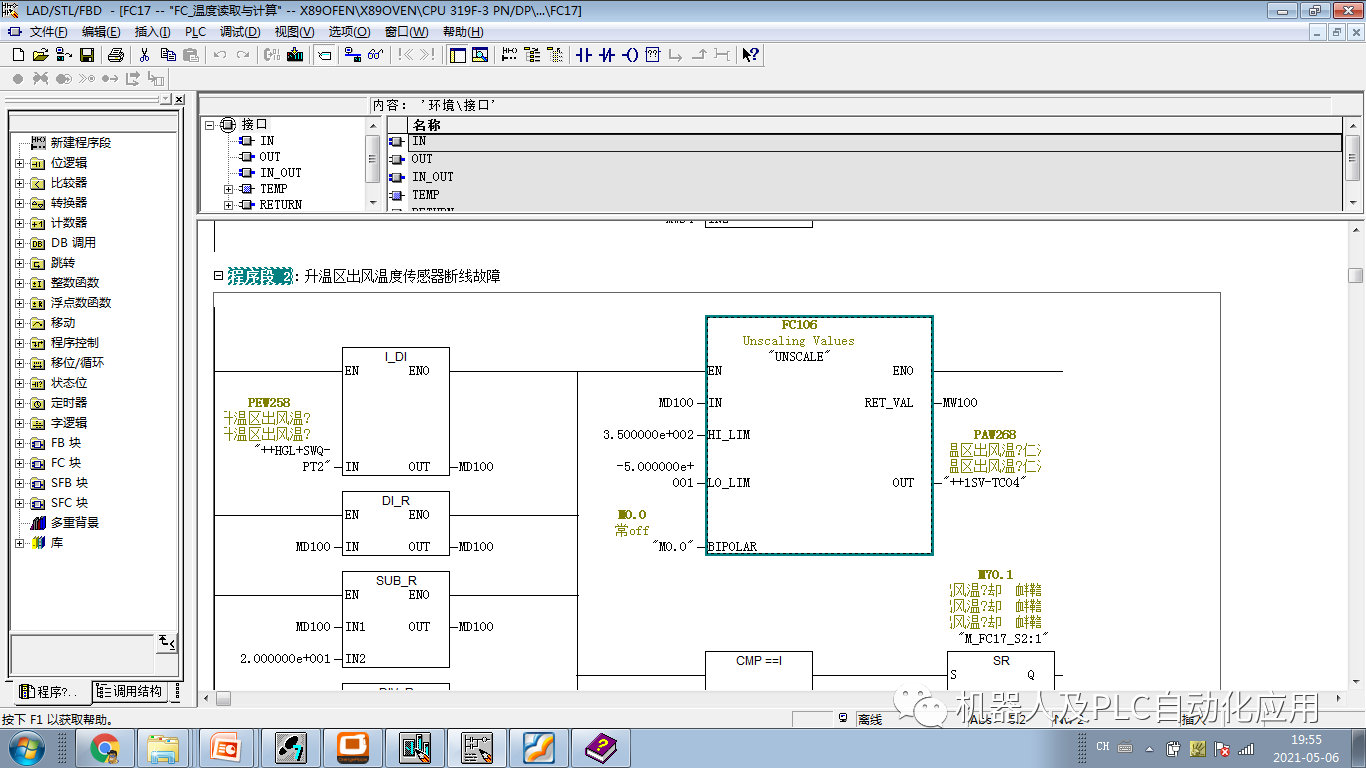Open the PLC menu
This screenshot has width=1366, height=768.
tap(196, 32)
